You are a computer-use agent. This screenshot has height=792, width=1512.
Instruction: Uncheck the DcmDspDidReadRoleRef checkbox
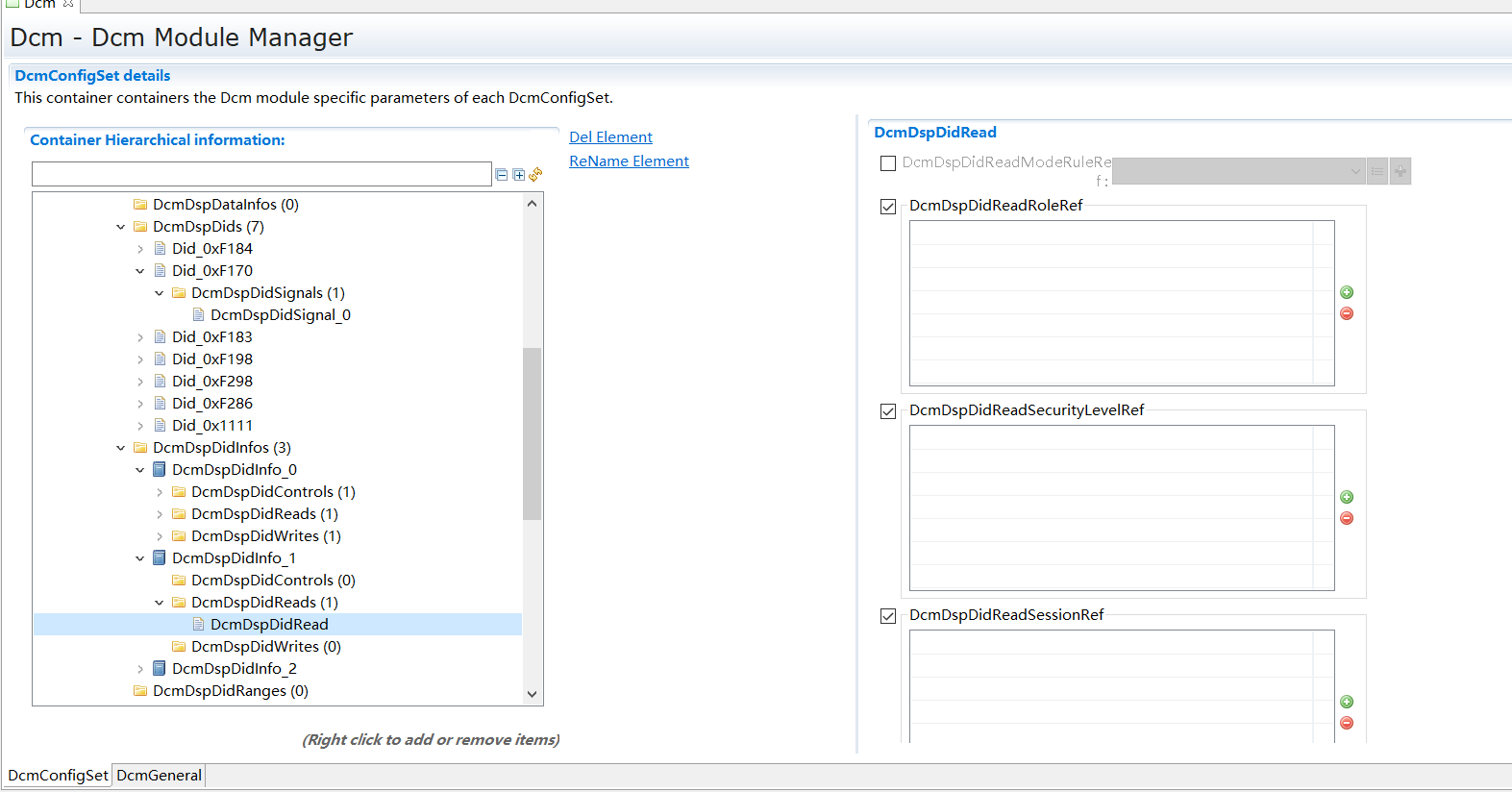point(888,207)
